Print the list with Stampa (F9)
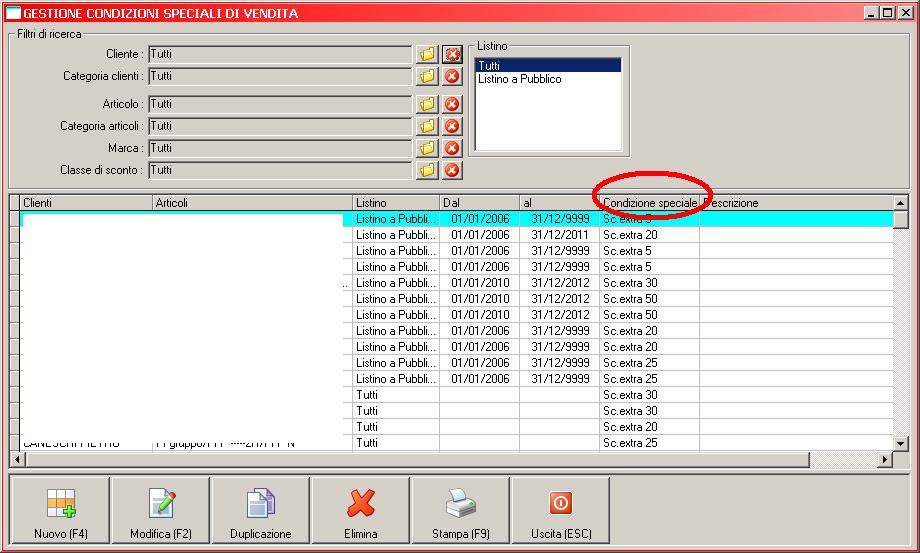The height and width of the screenshot is (553, 920). (461, 510)
